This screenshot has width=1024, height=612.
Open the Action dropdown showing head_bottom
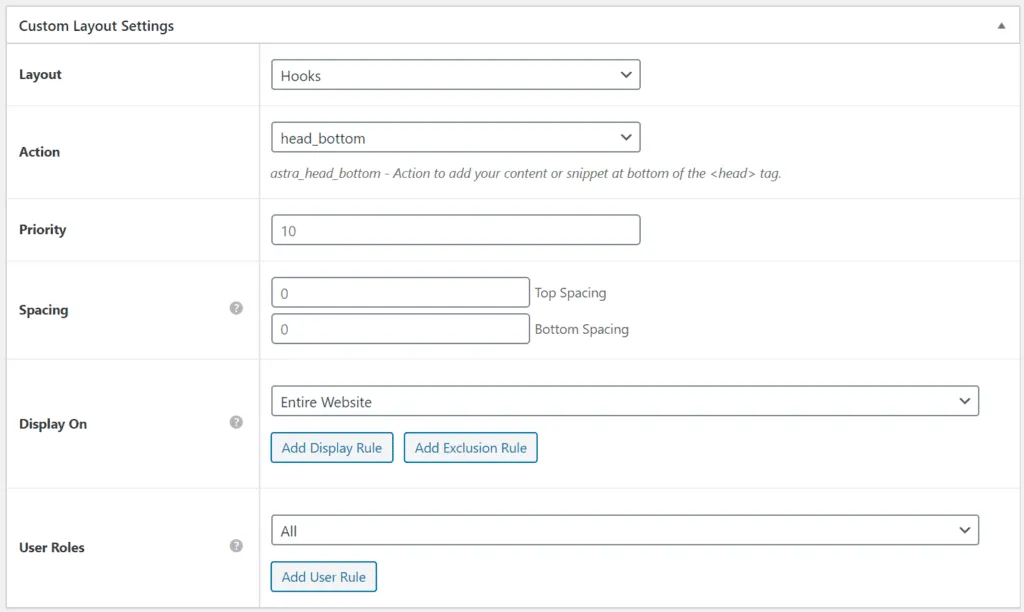pos(455,138)
